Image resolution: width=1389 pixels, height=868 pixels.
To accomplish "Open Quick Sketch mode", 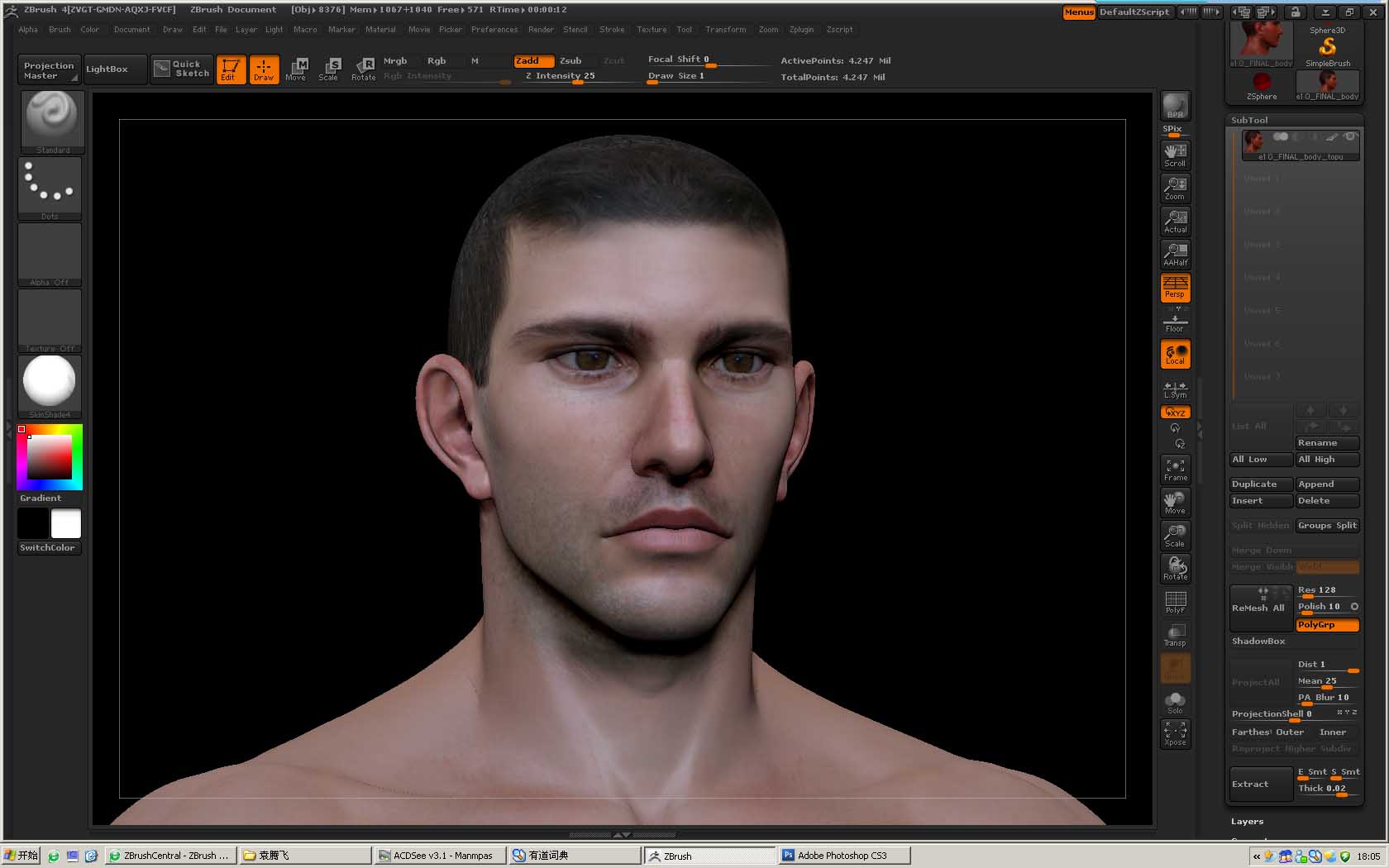I will click(183, 69).
